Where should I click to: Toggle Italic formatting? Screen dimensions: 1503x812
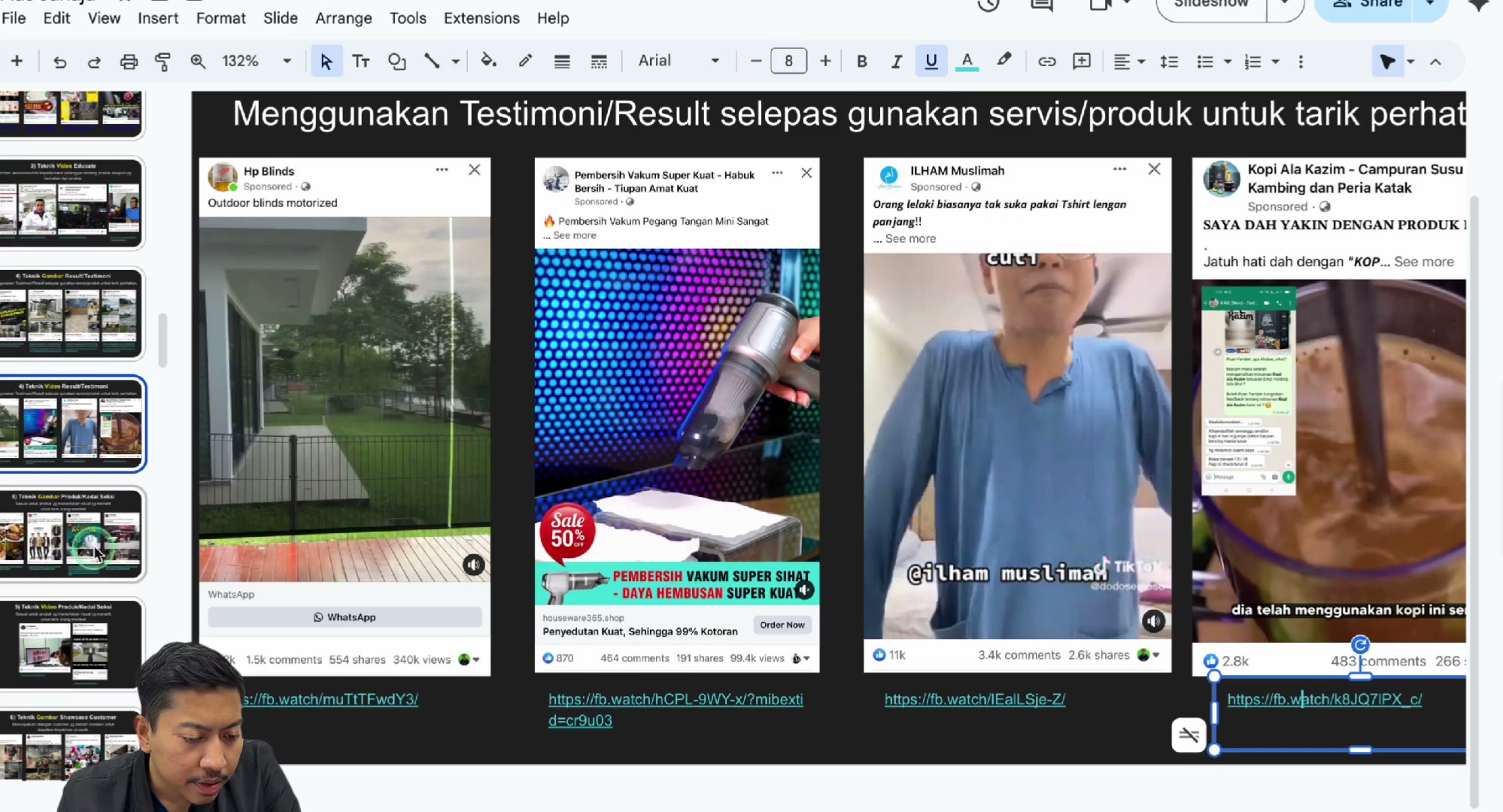coord(896,62)
